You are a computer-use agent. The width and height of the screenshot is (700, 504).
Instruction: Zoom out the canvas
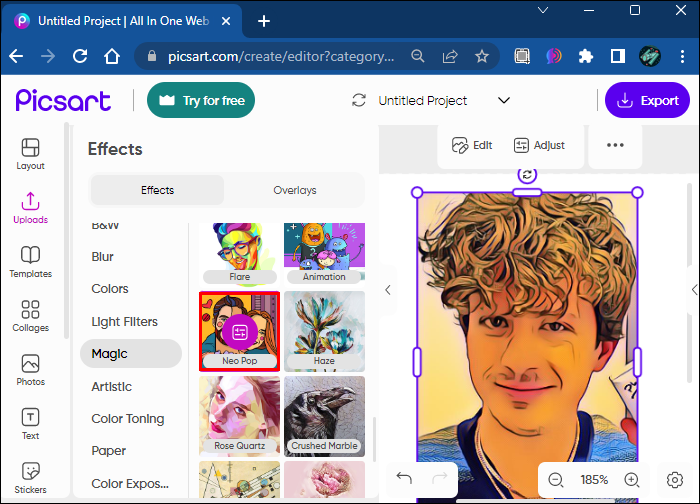(x=555, y=480)
